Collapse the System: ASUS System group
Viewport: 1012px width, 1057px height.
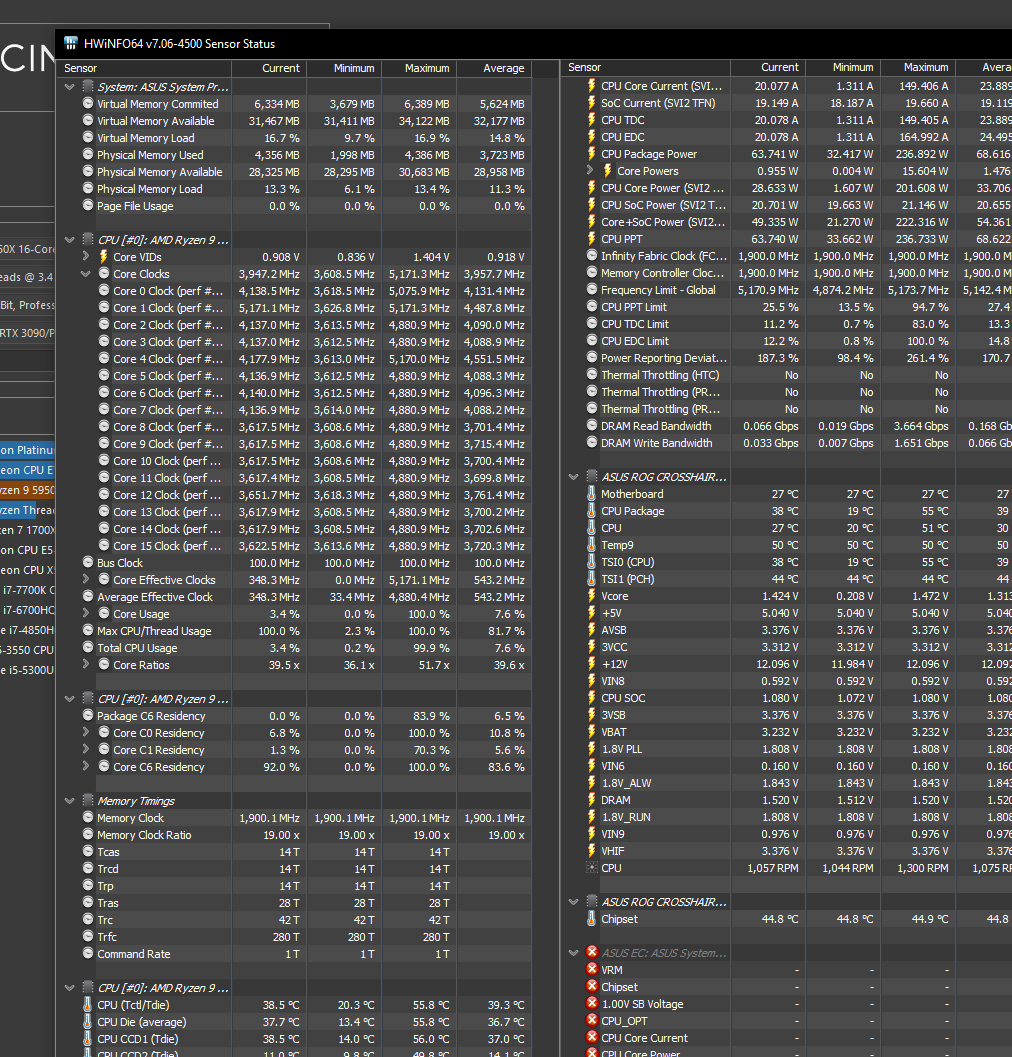click(x=69, y=87)
